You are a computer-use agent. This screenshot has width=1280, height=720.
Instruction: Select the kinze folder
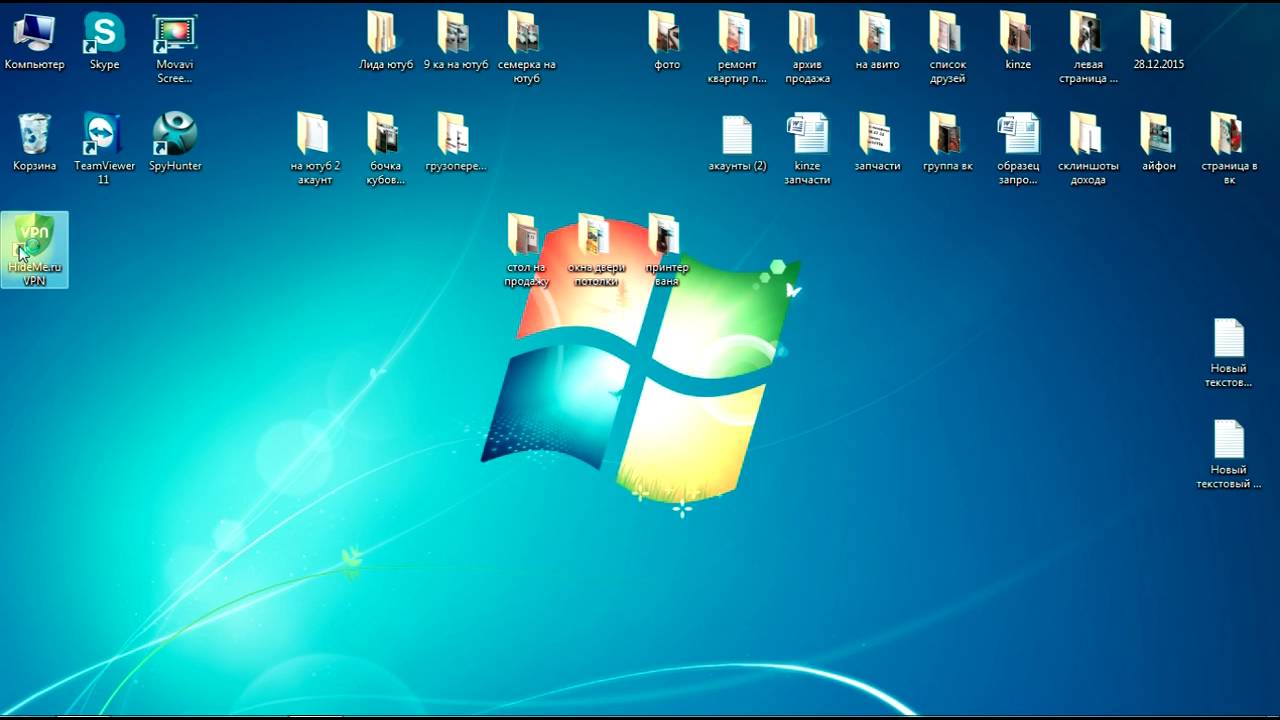pyautogui.click(x=1017, y=41)
